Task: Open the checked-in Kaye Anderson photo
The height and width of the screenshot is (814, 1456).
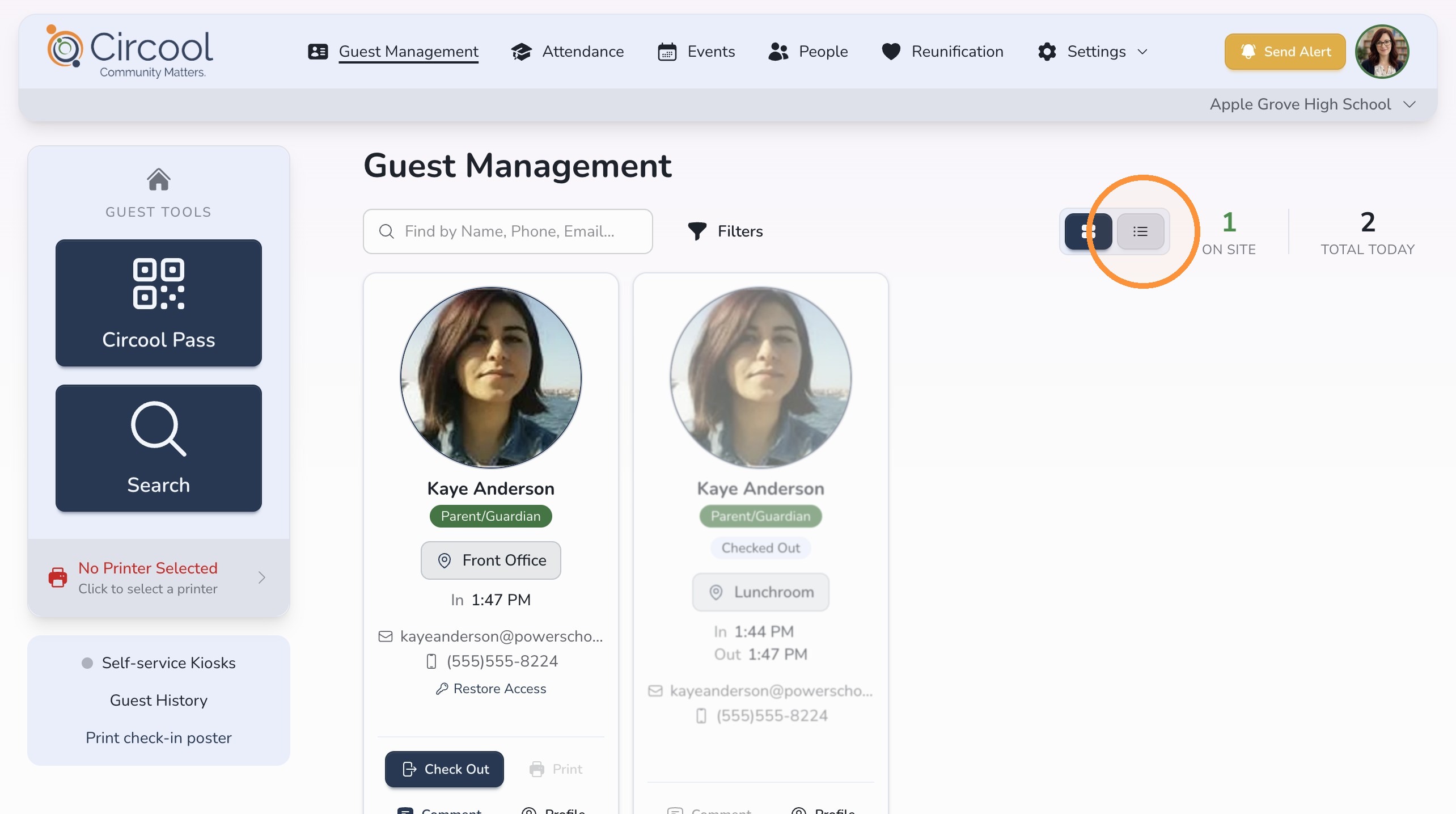Action: coord(491,378)
